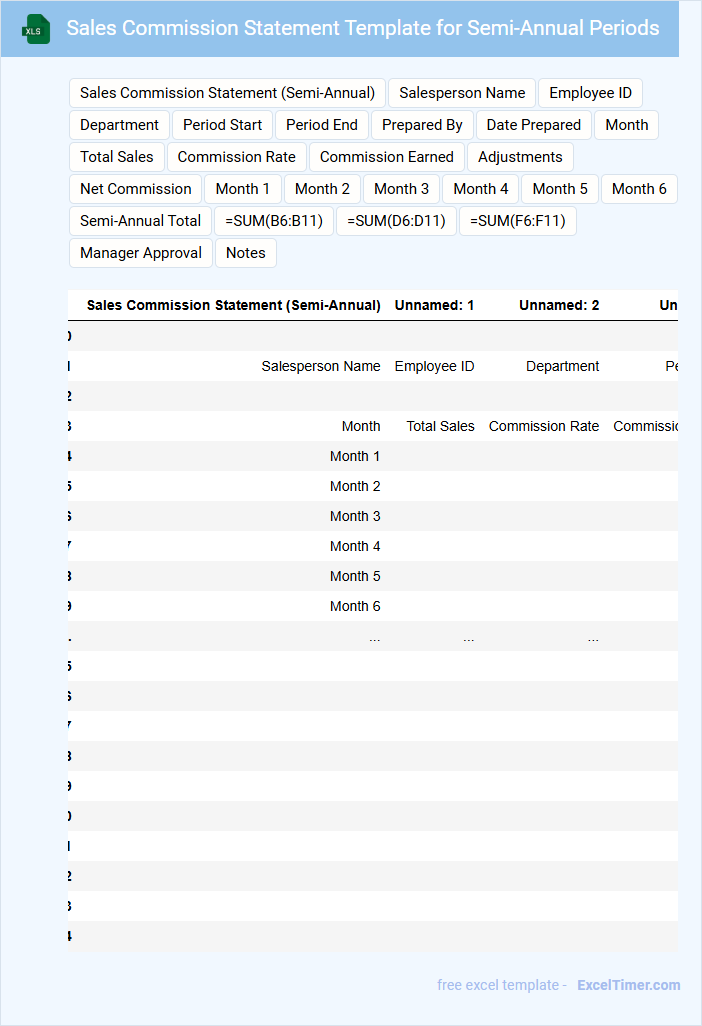Click the 'Month 6' row cell in table
Screen dimensions: 702x1026
click(x=355, y=607)
